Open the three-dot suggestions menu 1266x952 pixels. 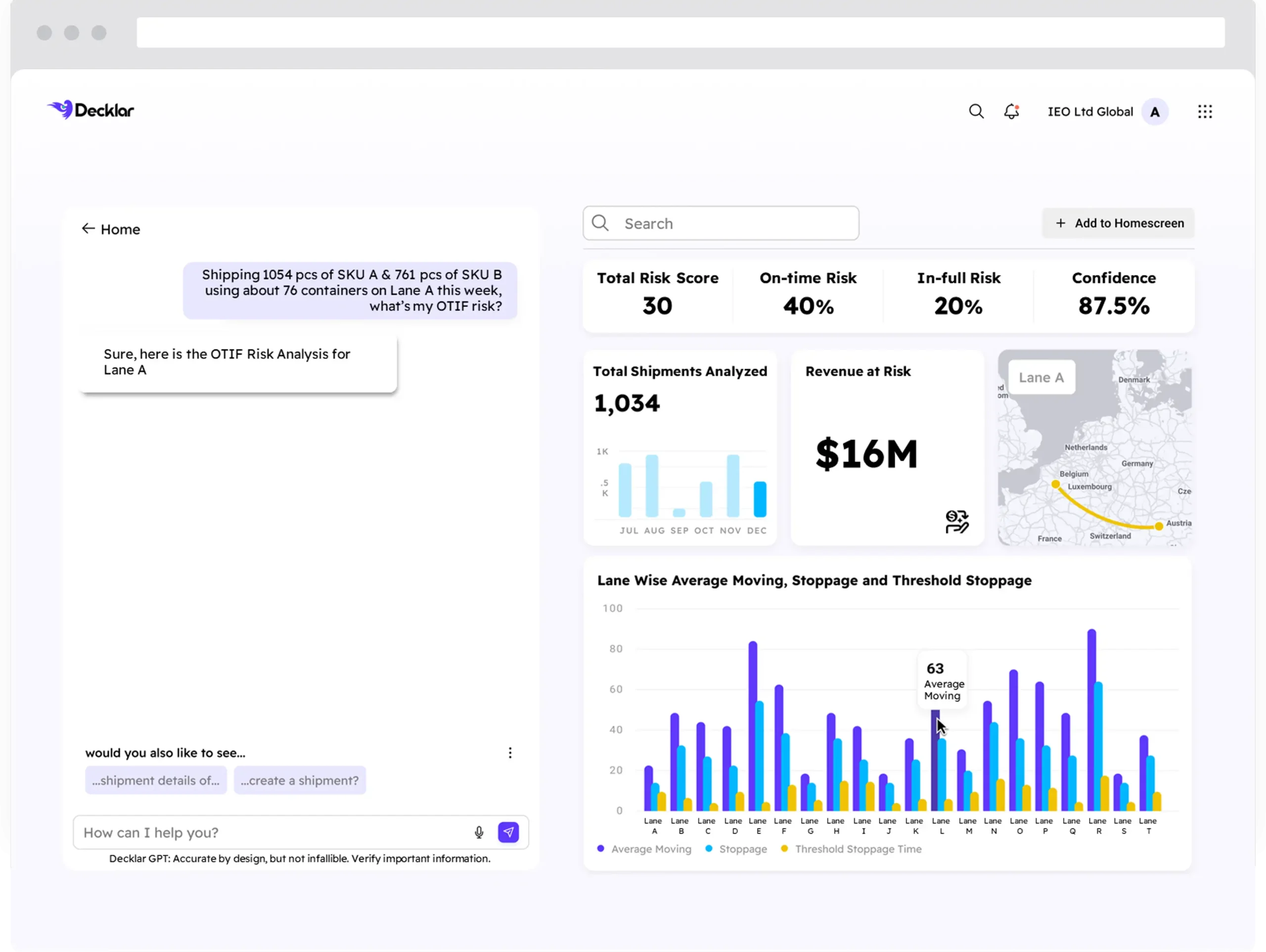(x=510, y=752)
